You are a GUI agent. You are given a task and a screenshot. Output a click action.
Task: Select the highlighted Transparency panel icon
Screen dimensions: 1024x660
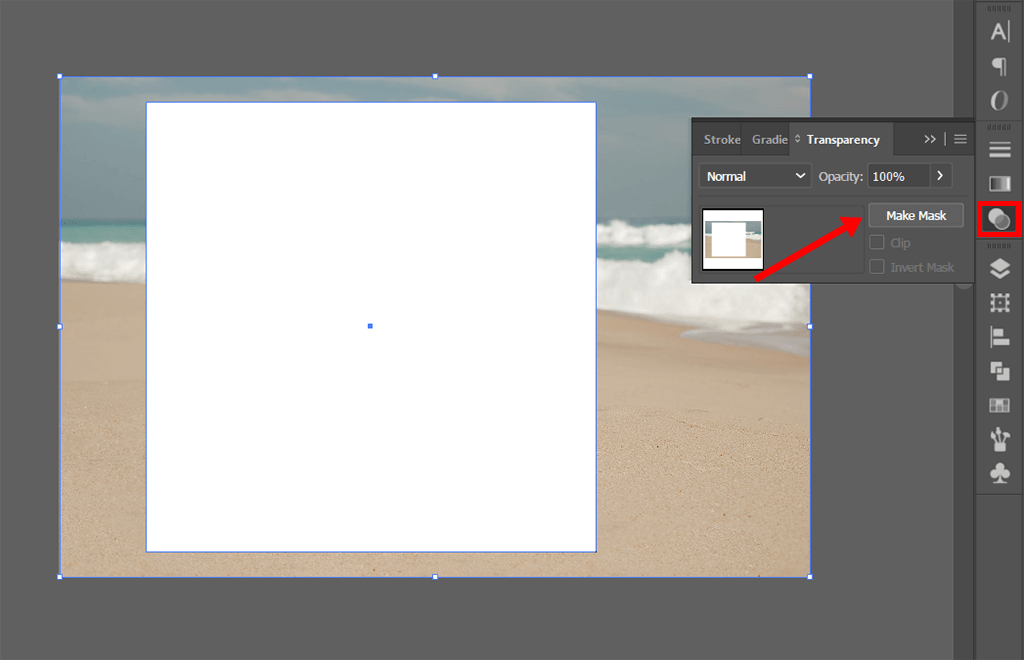coord(999,219)
